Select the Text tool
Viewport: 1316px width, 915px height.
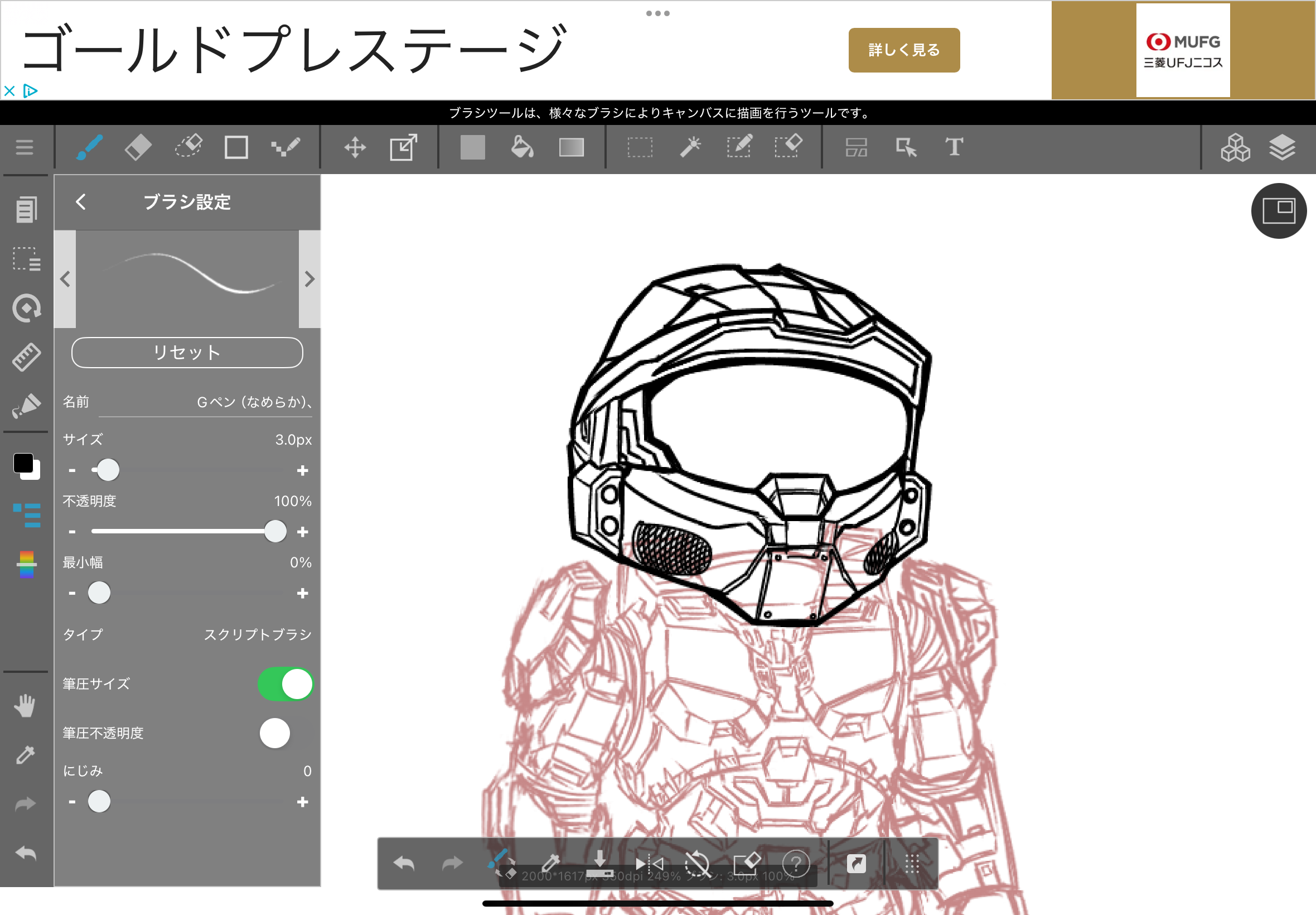click(954, 147)
